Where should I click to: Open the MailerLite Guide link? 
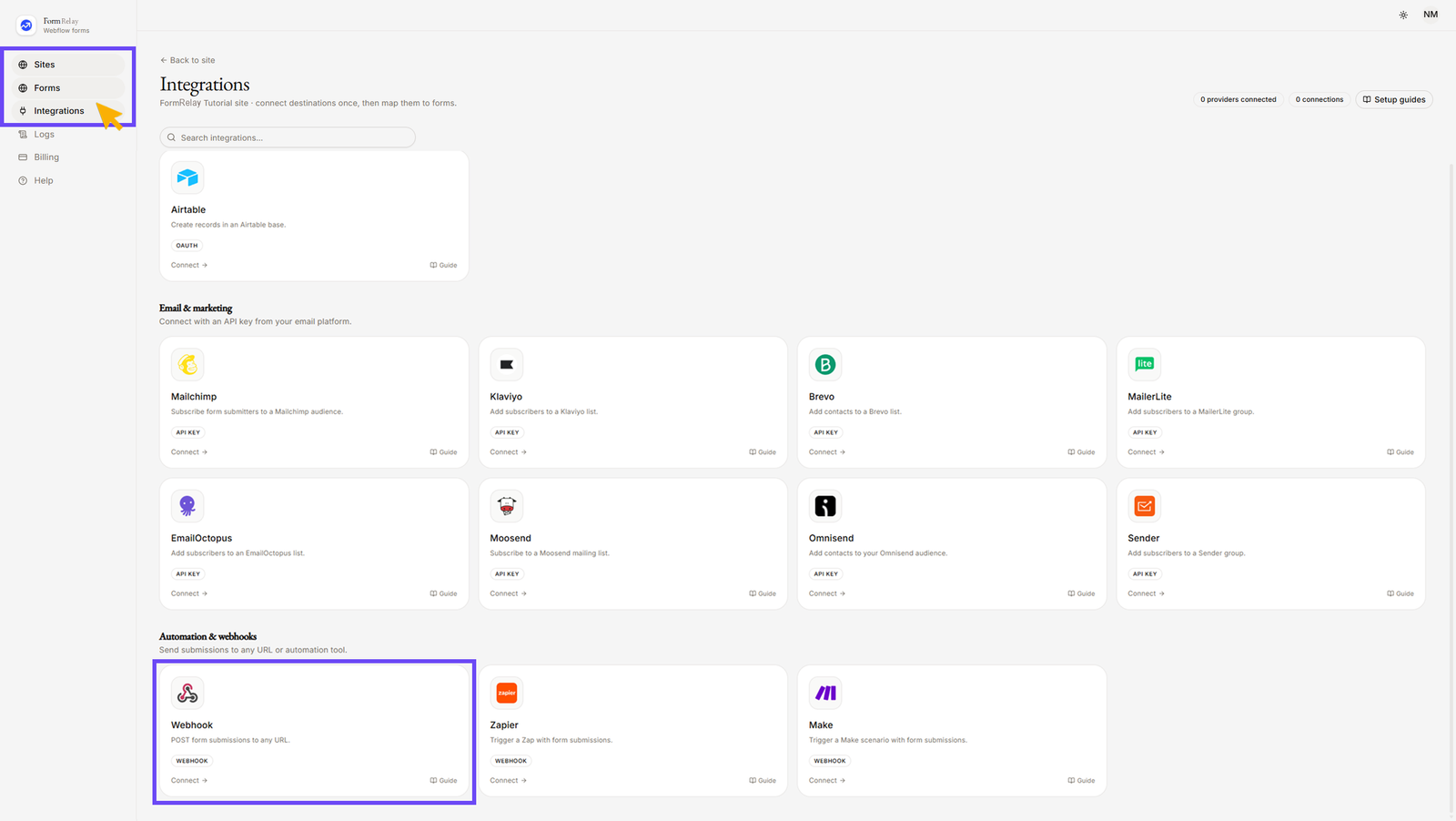[x=1400, y=452]
